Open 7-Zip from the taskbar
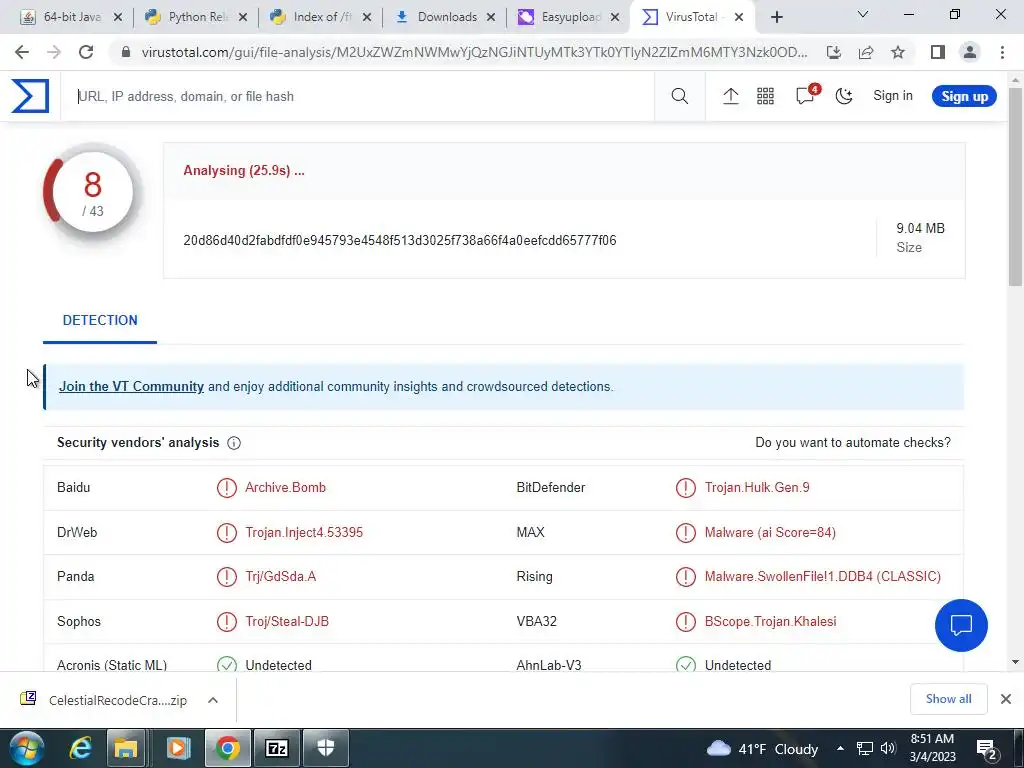 pos(277,748)
